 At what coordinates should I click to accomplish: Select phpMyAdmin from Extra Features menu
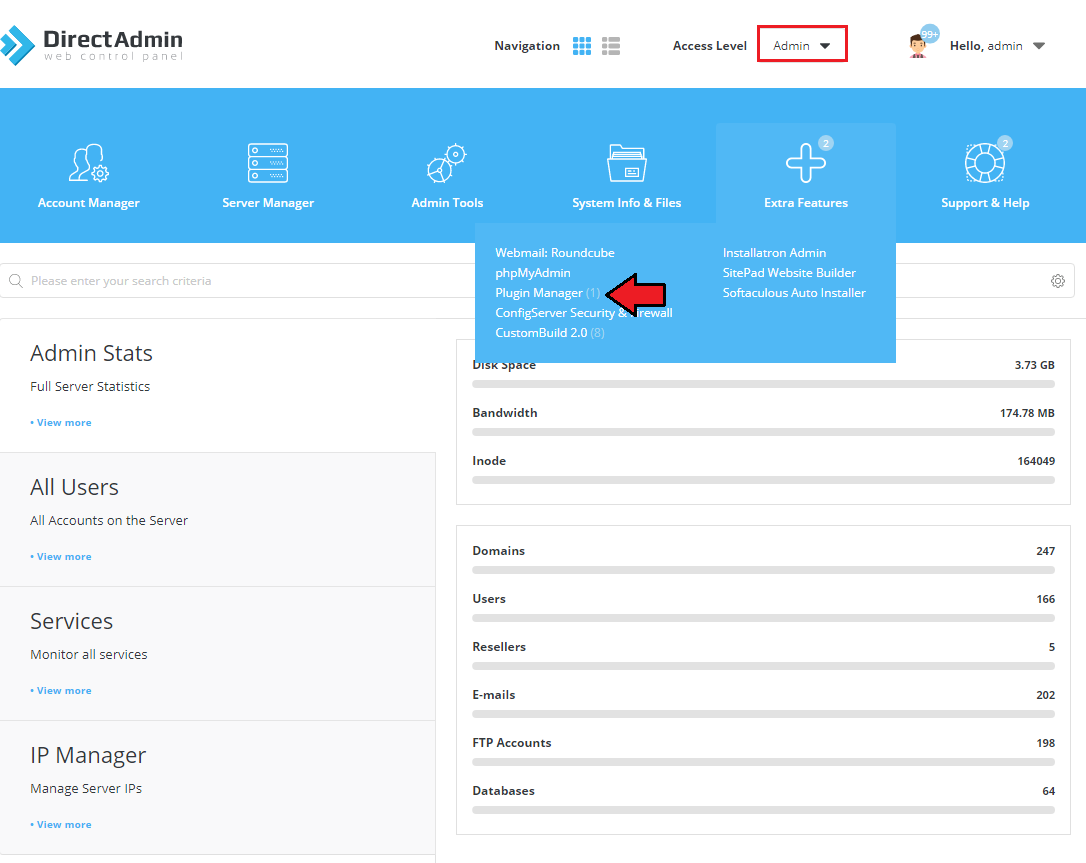pos(533,273)
